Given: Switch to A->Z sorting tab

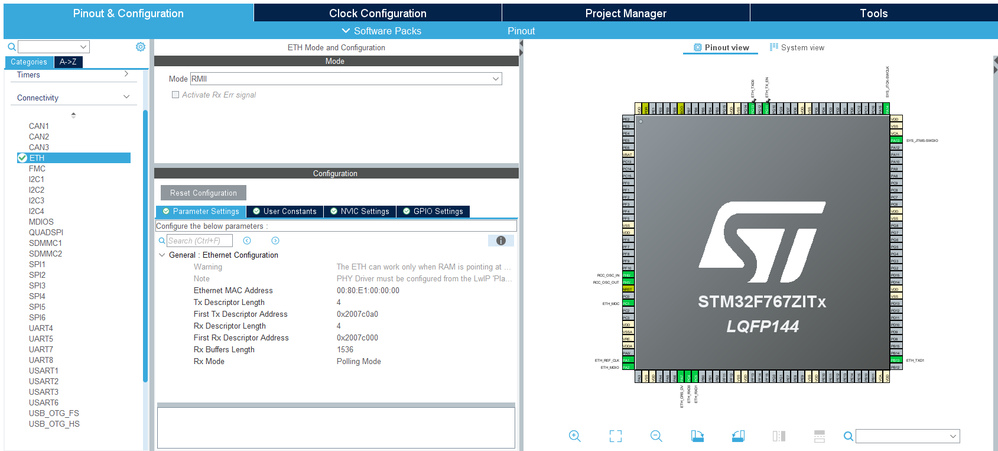Looking at the screenshot, I should point(68,62).
